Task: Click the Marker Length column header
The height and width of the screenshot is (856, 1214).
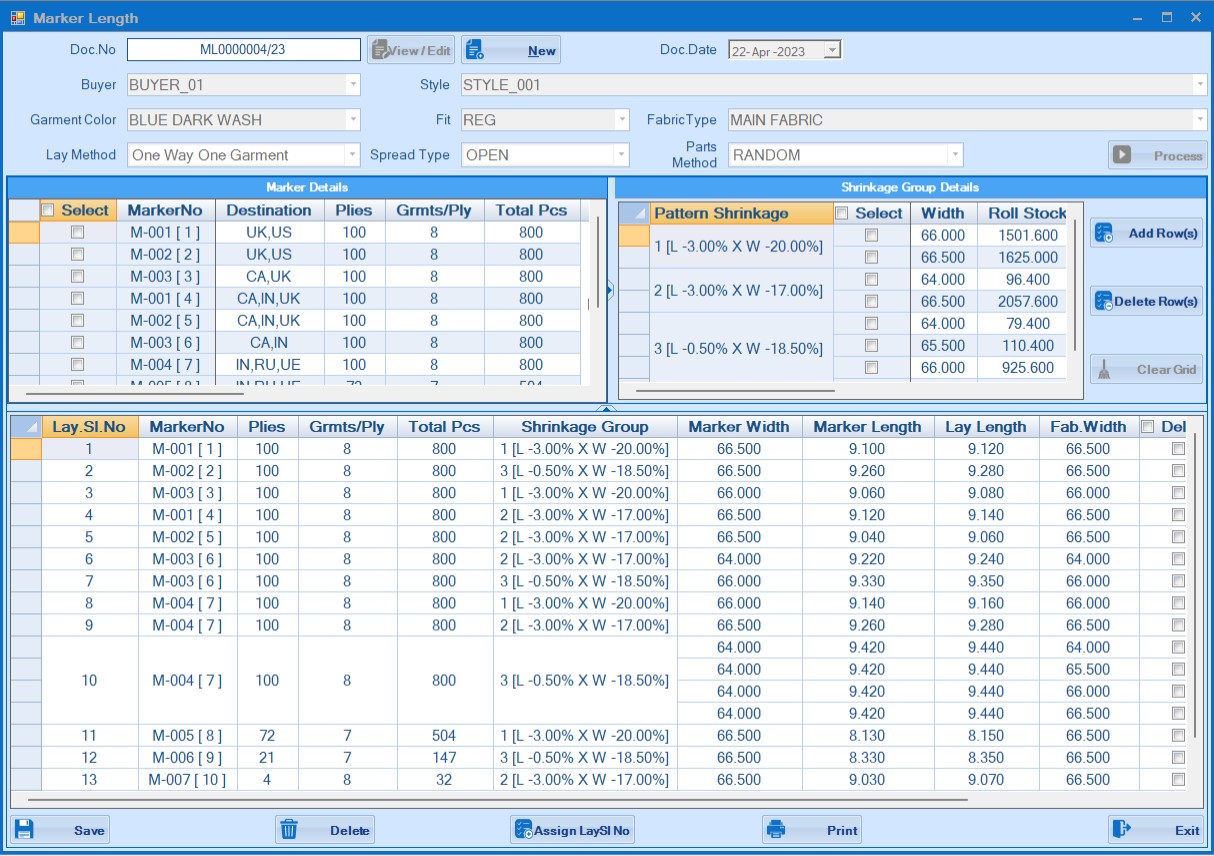Action: pyautogui.click(x=867, y=427)
